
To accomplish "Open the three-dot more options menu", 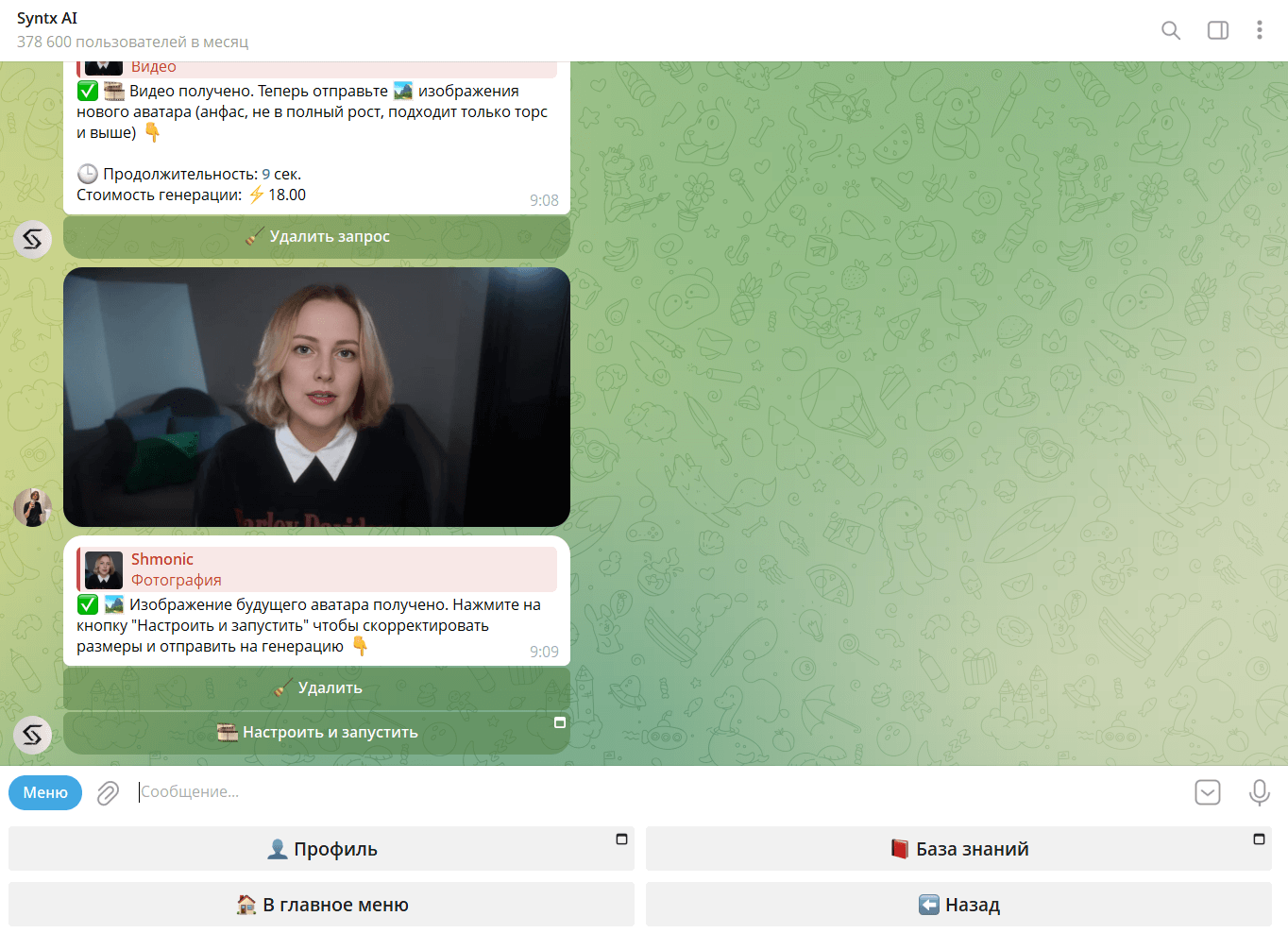I will 1259,30.
